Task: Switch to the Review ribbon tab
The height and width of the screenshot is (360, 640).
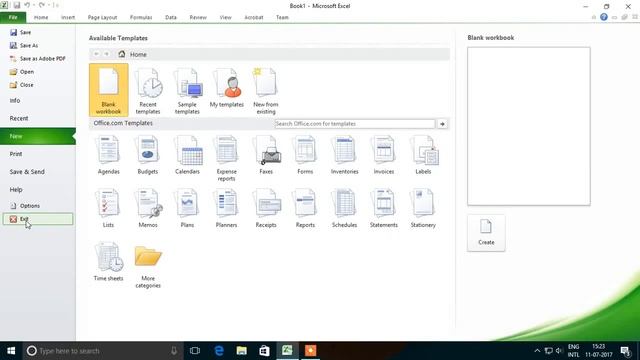Action: tap(198, 18)
